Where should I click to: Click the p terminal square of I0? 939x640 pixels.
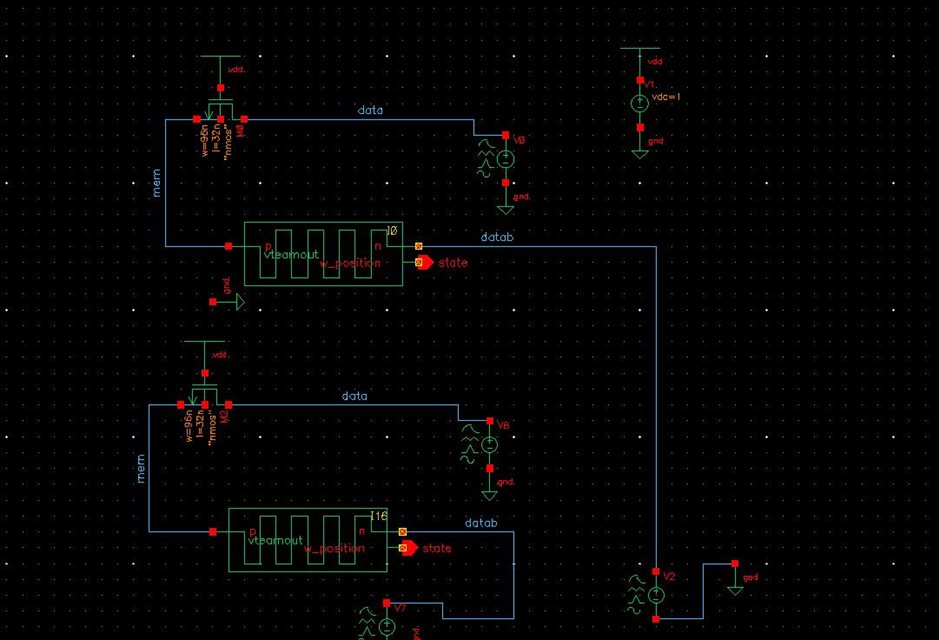pyautogui.click(x=229, y=246)
